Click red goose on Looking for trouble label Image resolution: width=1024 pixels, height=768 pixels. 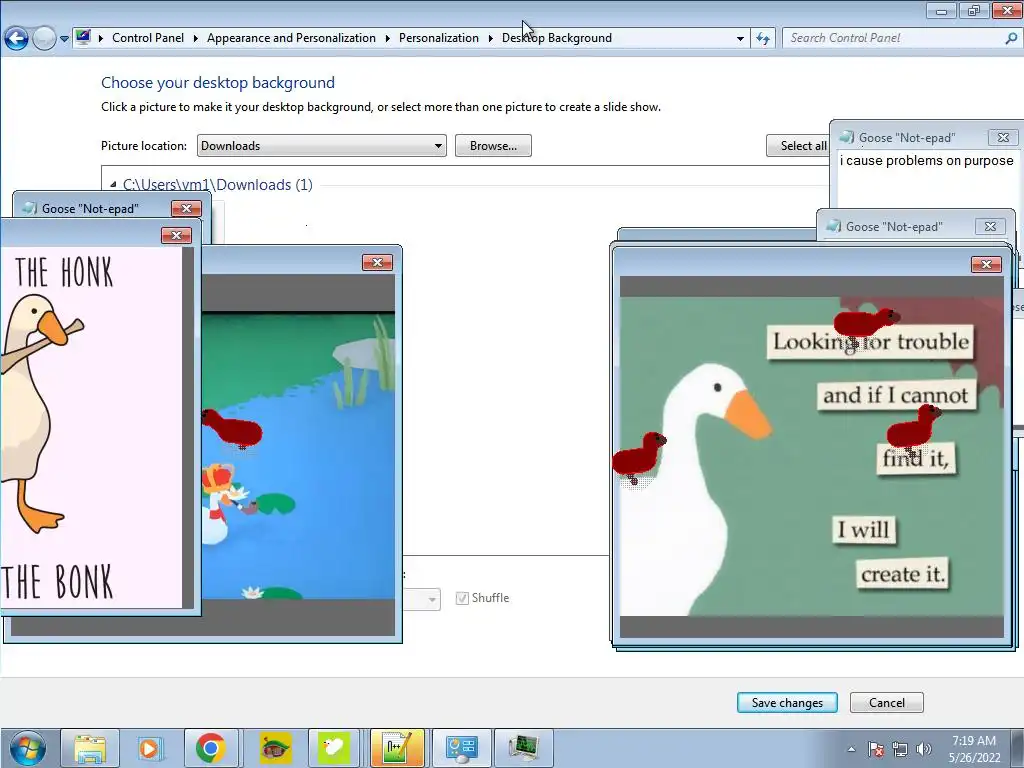[865, 325]
